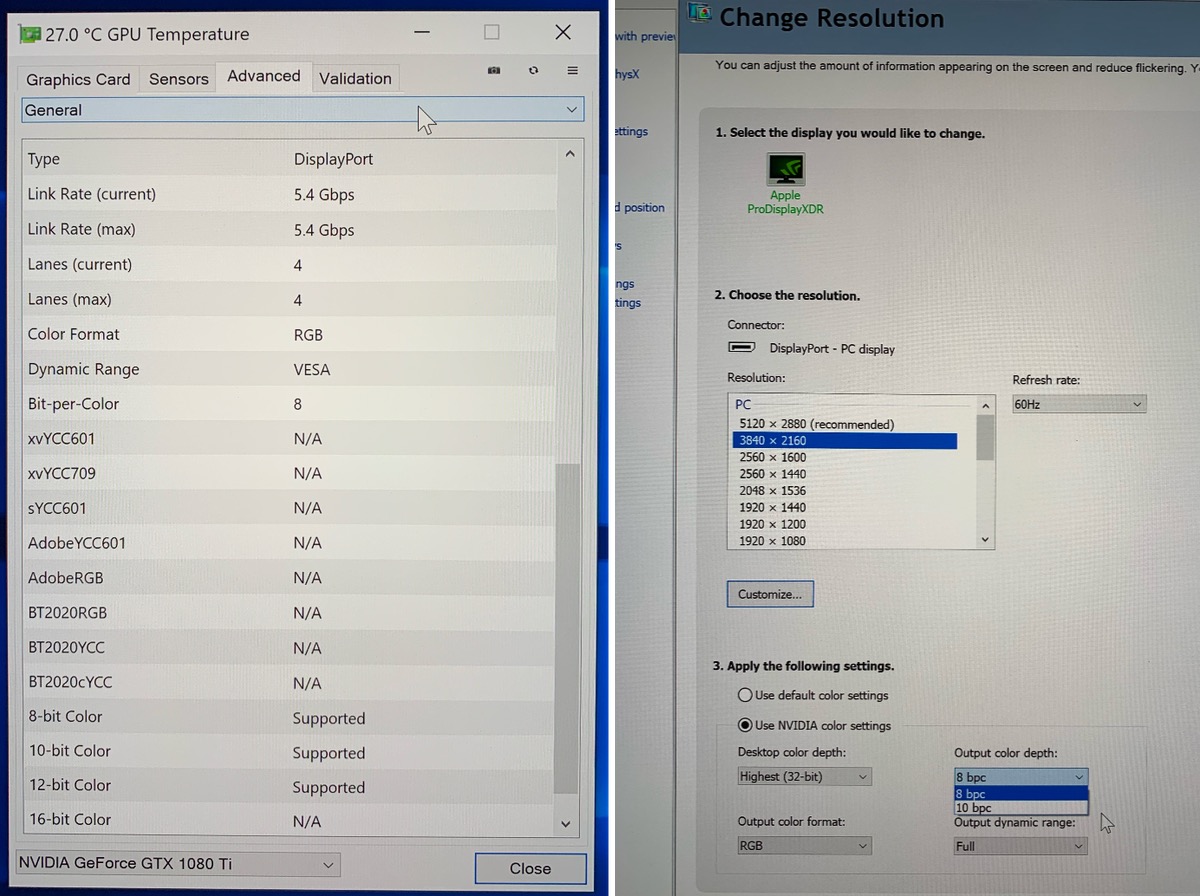
Task: Choose 10 bpc output color depth option
Action: point(1021,808)
